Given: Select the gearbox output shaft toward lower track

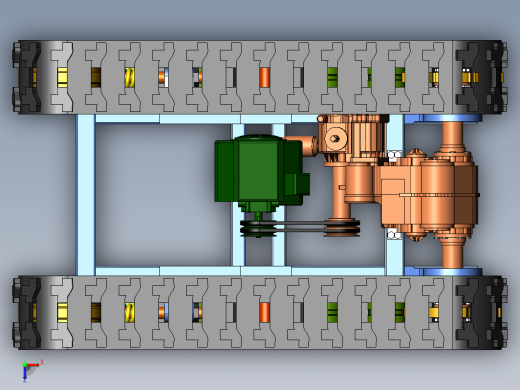Looking at the screenshot, I should [x=452, y=252].
